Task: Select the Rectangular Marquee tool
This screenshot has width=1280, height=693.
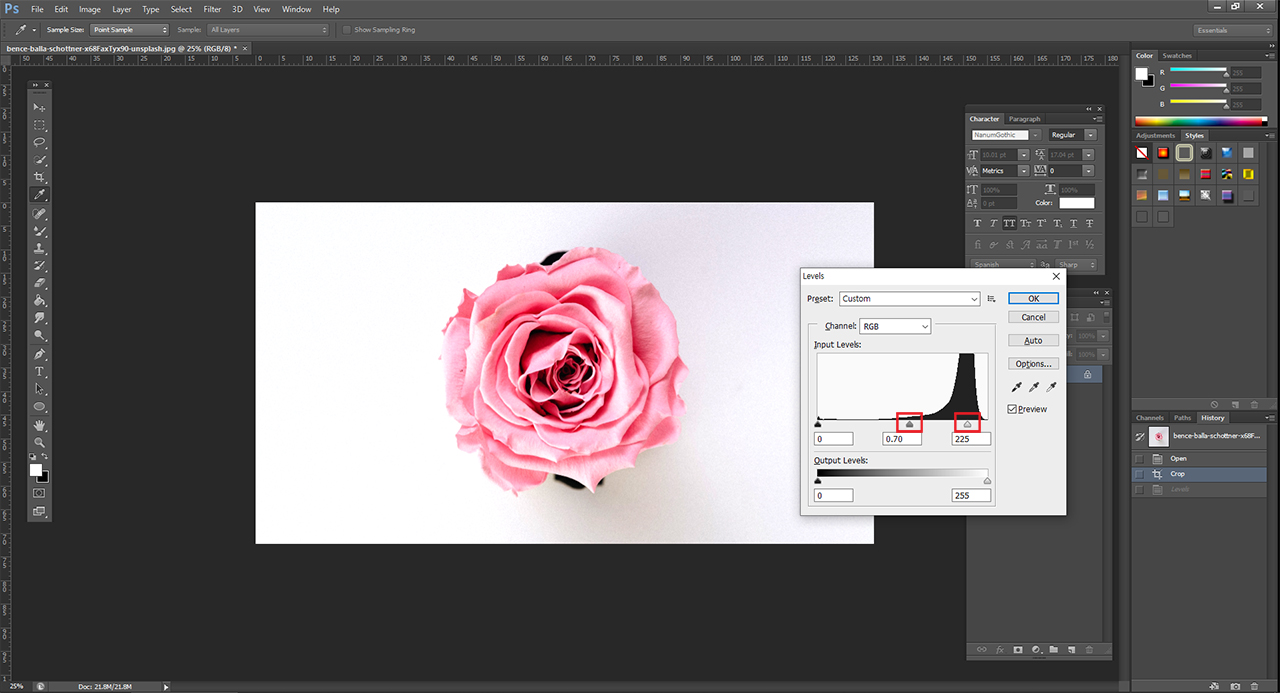Action: pos(40,125)
